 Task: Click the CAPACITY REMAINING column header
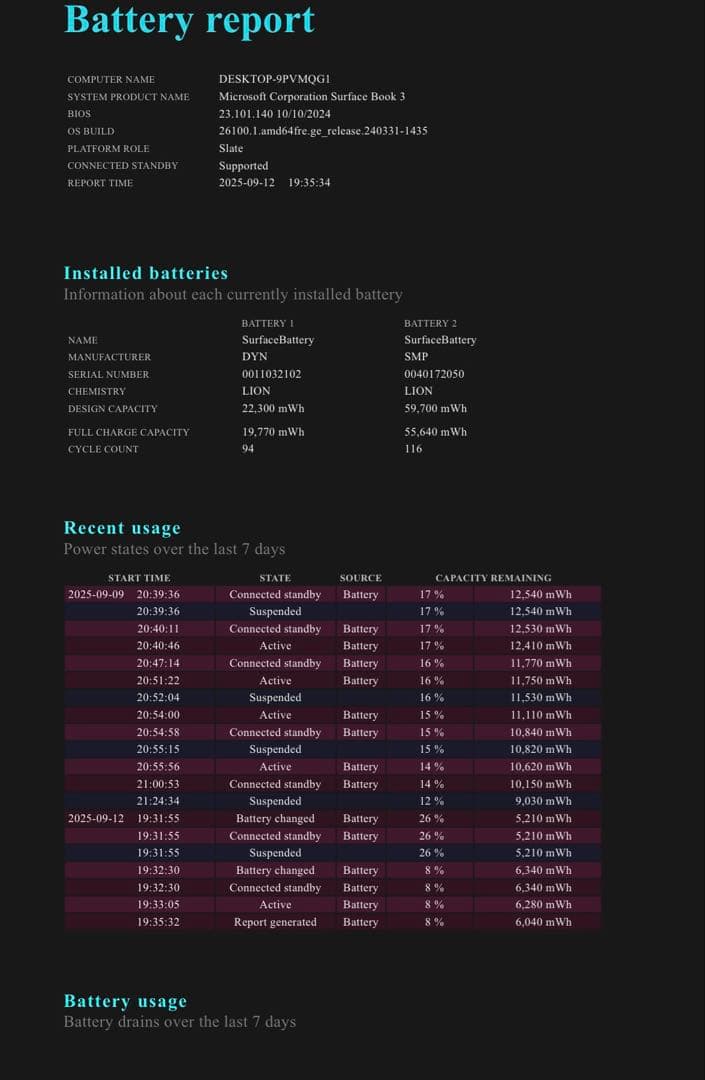493,578
